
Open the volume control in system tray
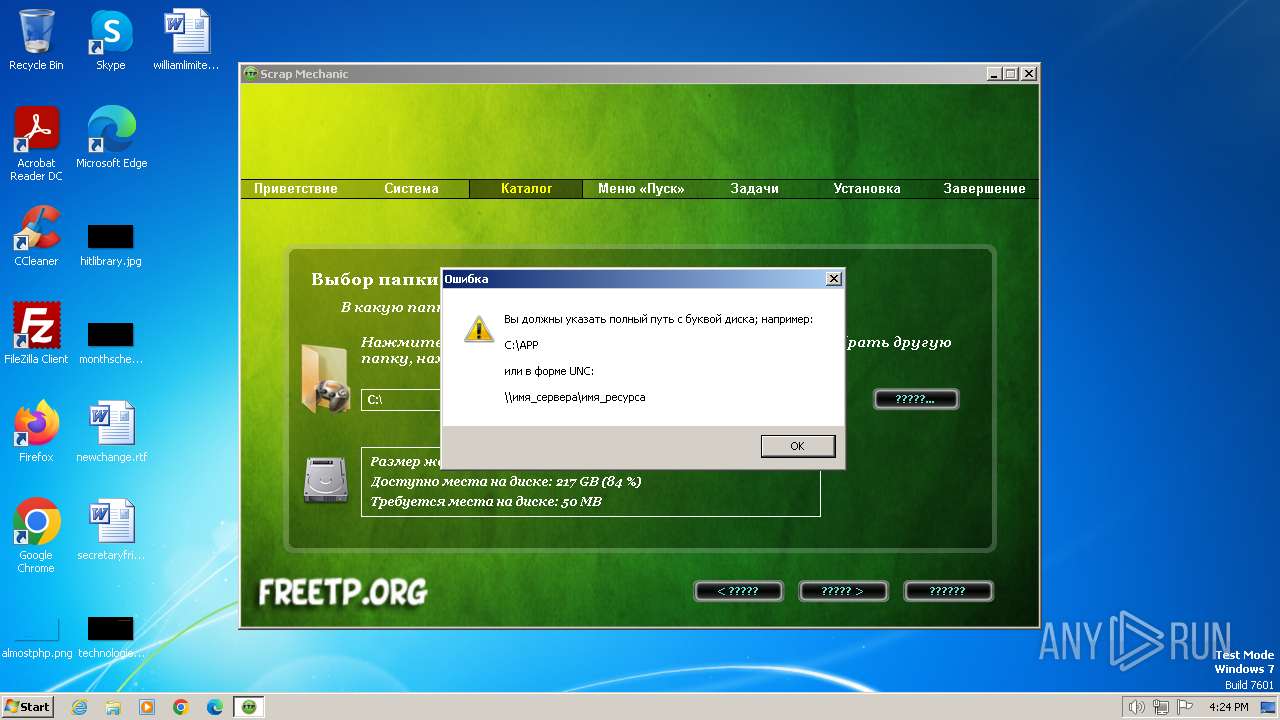coord(1136,707)
